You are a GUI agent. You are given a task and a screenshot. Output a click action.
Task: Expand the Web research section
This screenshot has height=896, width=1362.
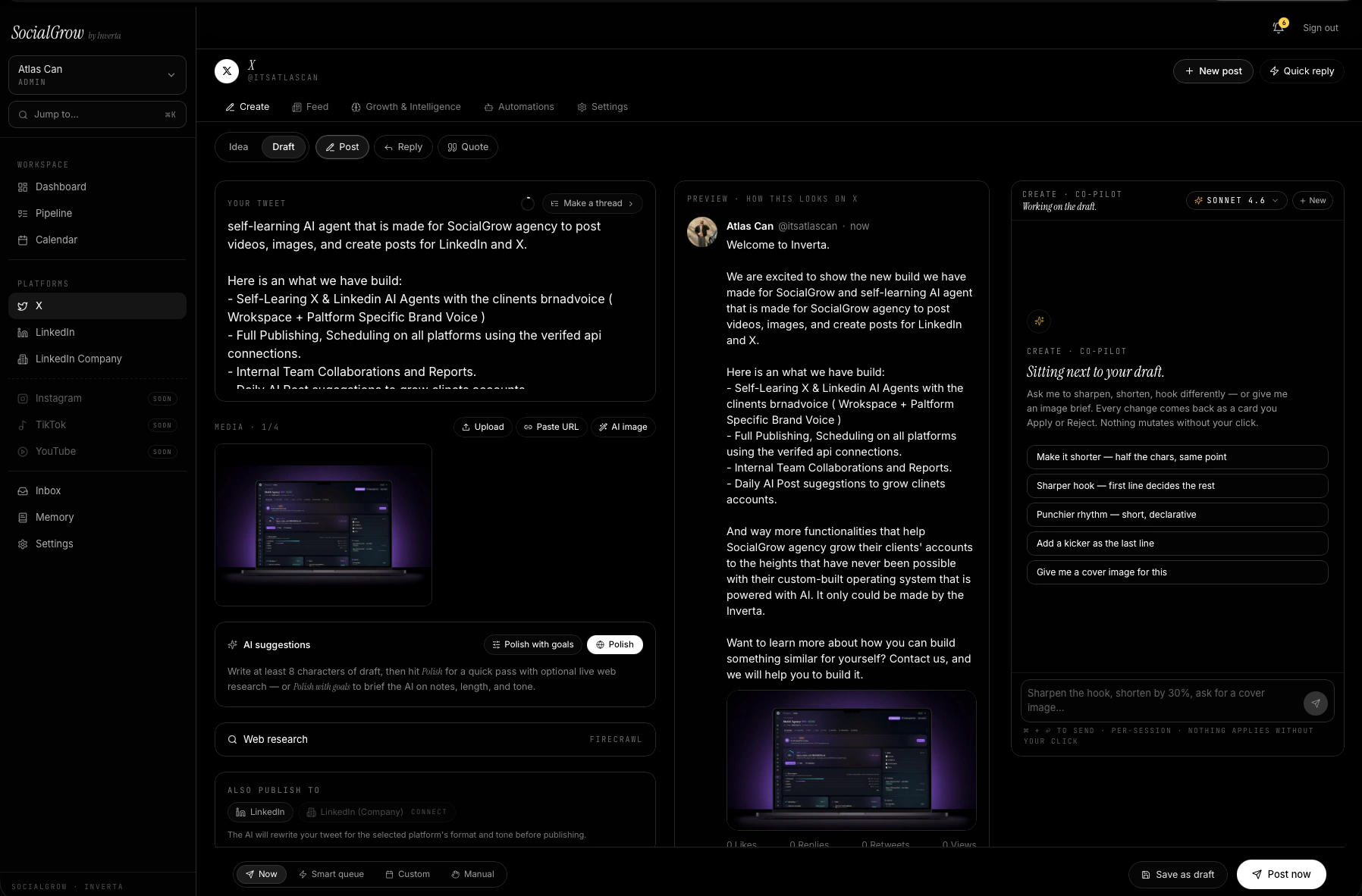435,739
